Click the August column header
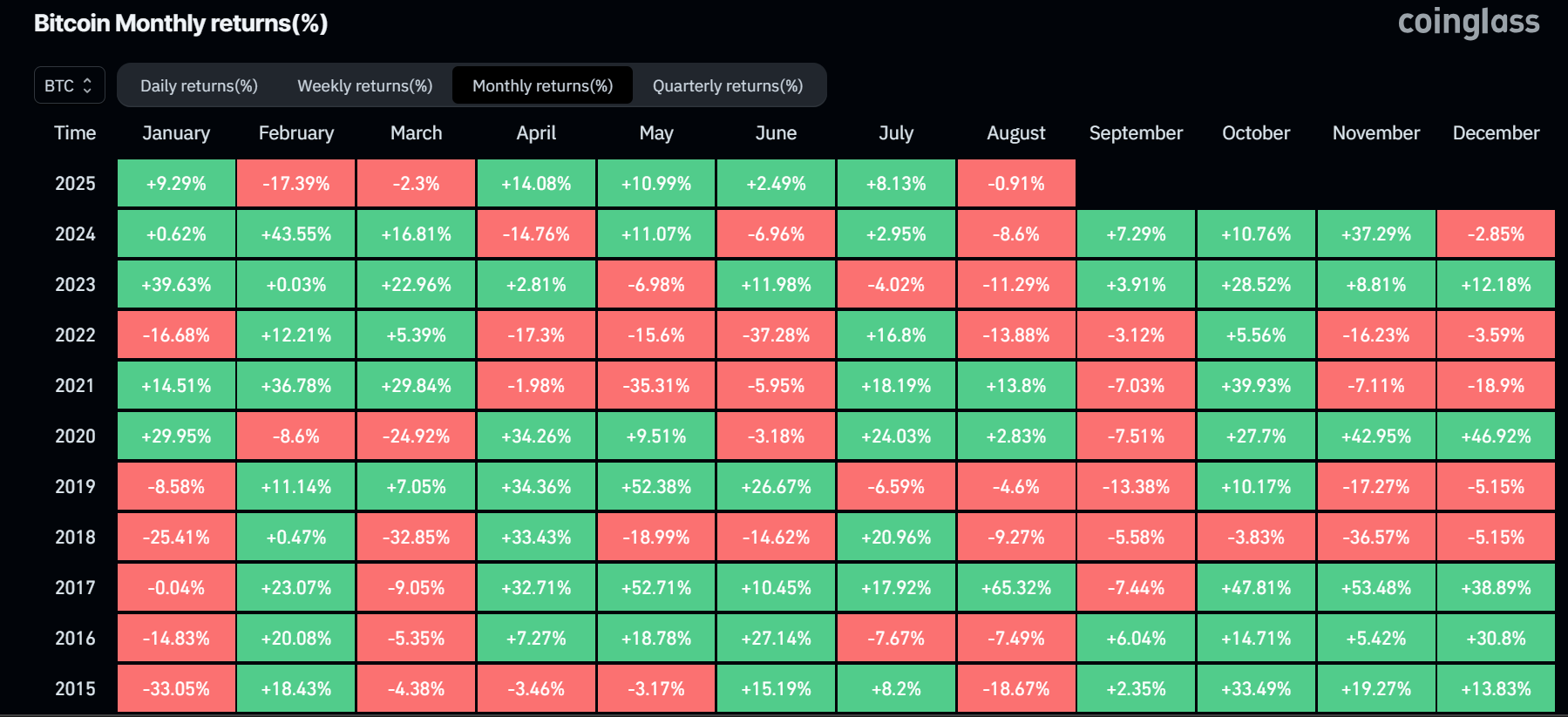 [x=1015, y=133]
